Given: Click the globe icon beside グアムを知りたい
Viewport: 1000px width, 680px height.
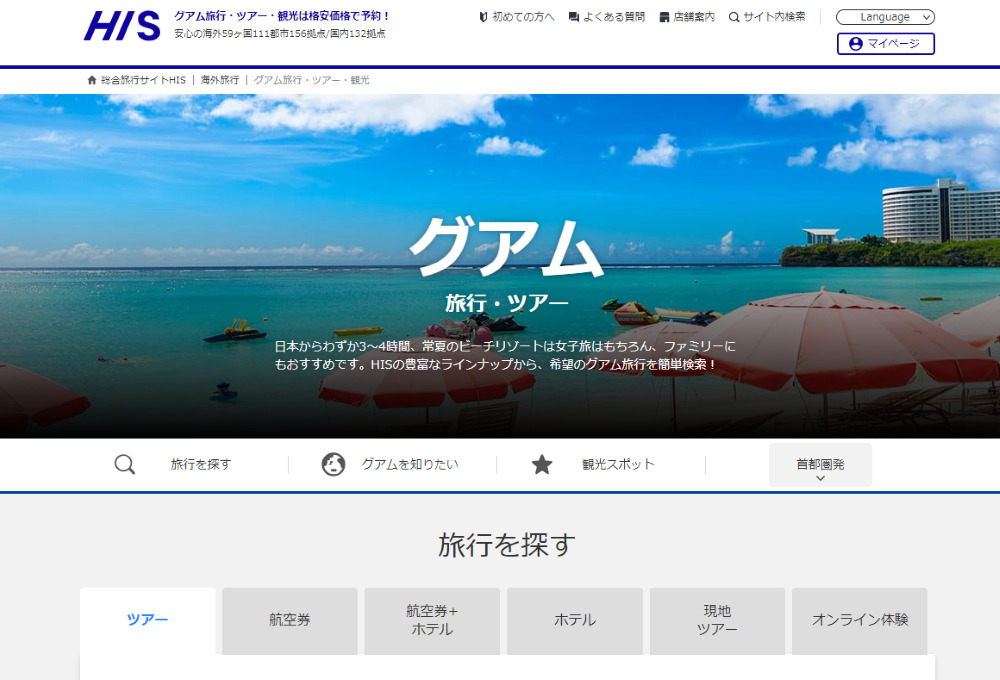Looking at the screenshot, I should 333,464.
